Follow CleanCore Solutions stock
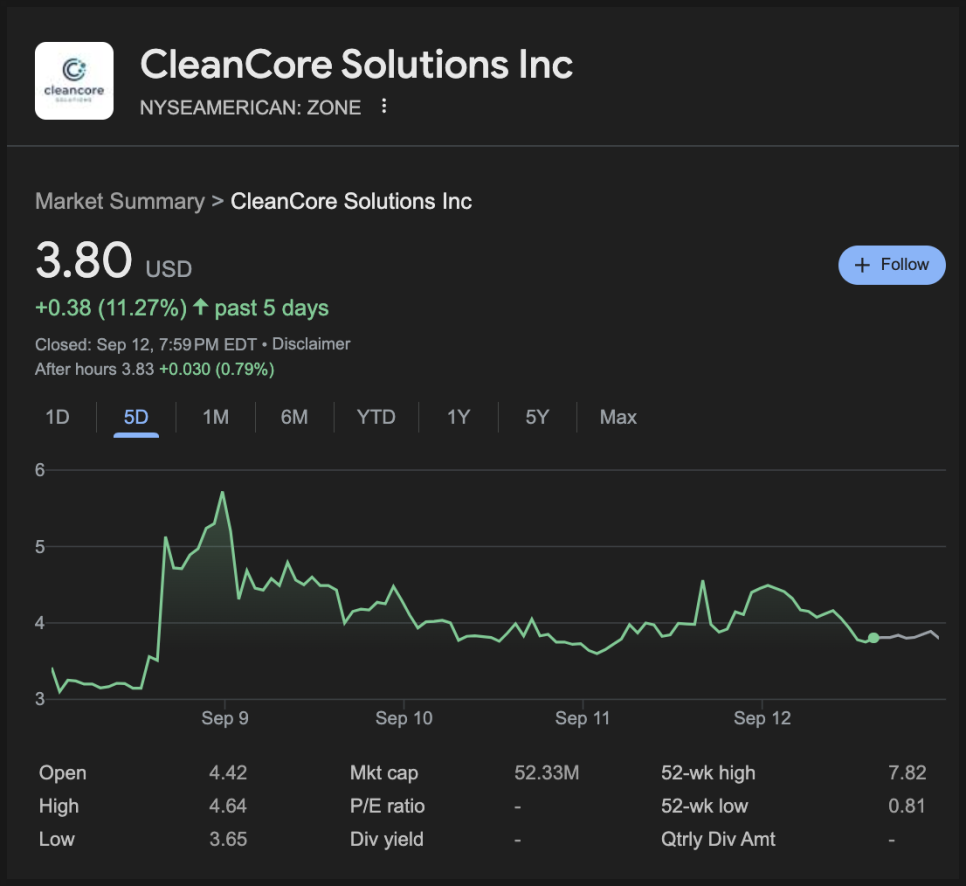Viewport: 966px width, 886px height. tap(891, 265)
